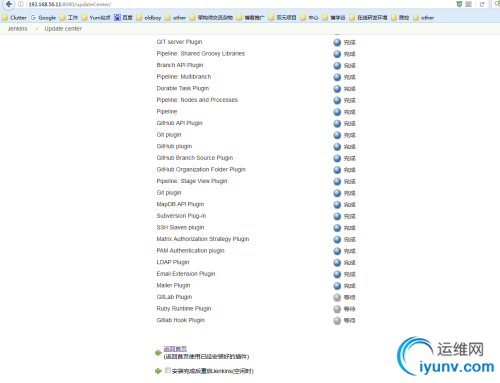
Task: Click the status ball for GitHub Organization Folder Plugin
Action: [x=337, y=170]
